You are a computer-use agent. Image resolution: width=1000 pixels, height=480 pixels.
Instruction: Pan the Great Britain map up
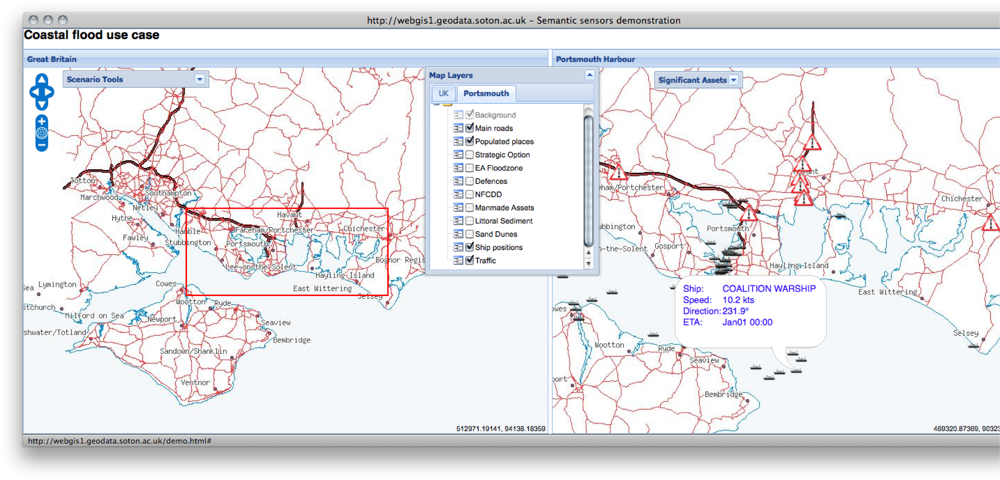41,81
